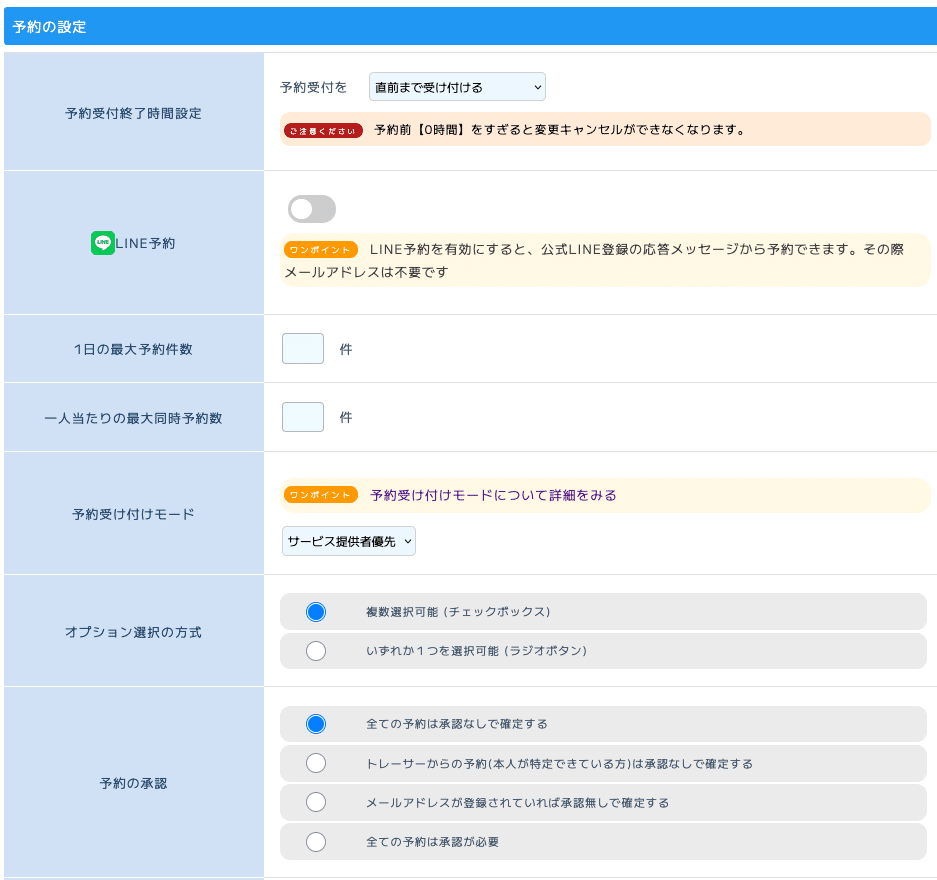The height and width of the screenshot is (880, 937).
Task: Click the 予約の設定 header bar
Action: click(470, 26)
